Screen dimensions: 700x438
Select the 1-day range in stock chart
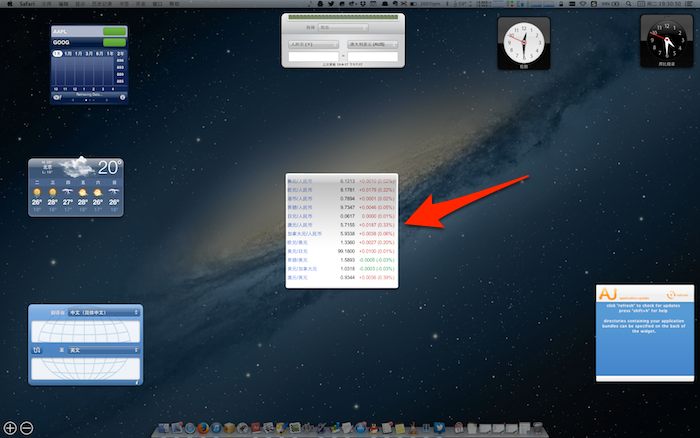click(58, 53)
